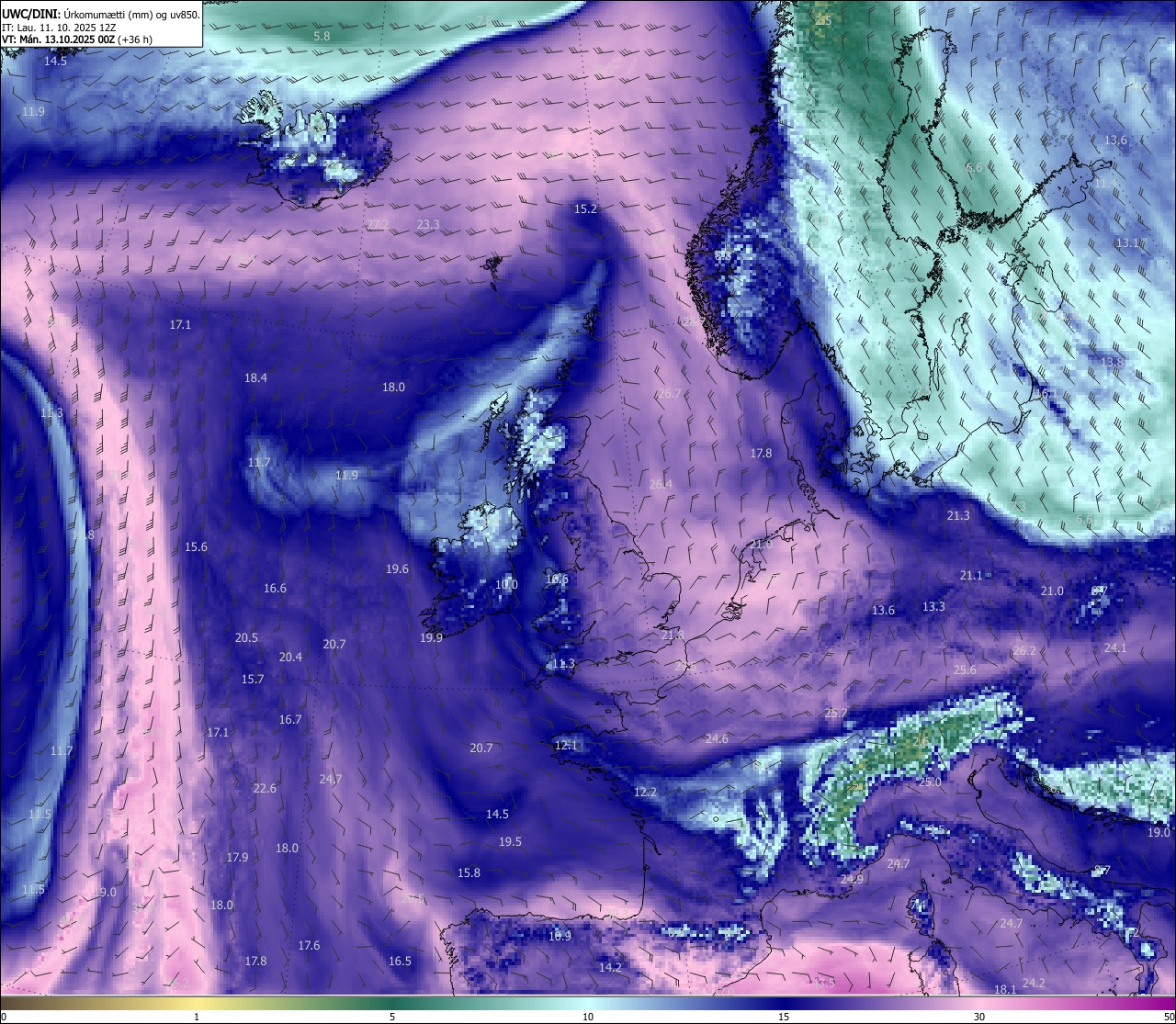Screen dimensions: 1176x1024
Task: Click the 5.8 value north of Iceland
Action: coord(322,36)
